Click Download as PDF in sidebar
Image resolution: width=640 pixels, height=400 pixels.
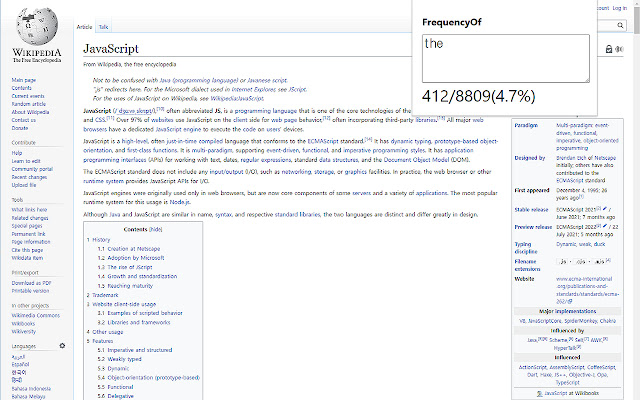pyautogui.click(x=31, y=283)
